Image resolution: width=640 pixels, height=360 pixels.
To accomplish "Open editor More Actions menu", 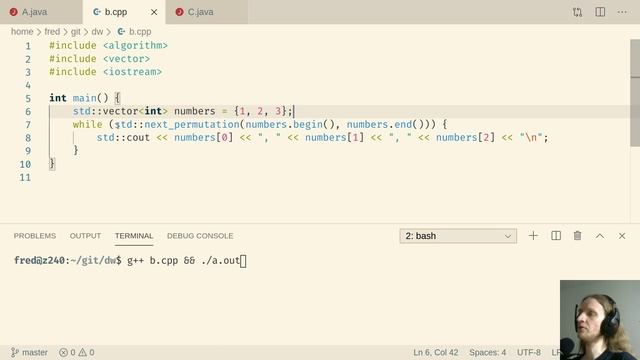I will pyautogui.click(x=622, y=12).
